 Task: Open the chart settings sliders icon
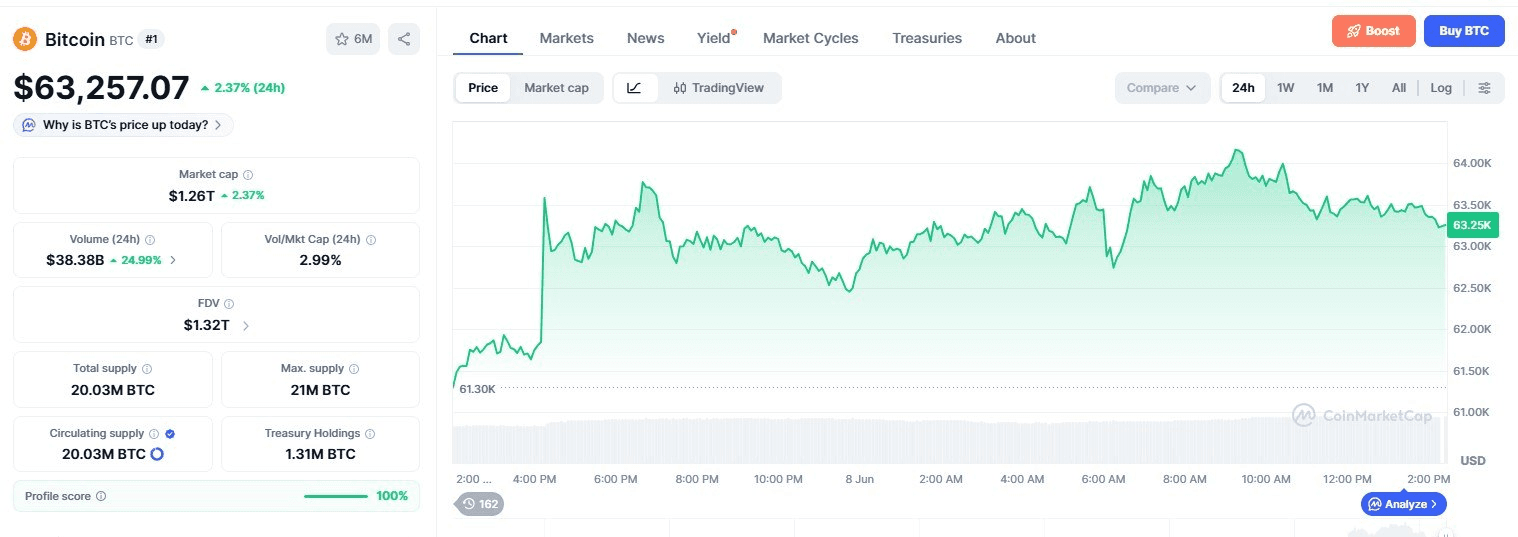click(1484, 88)
